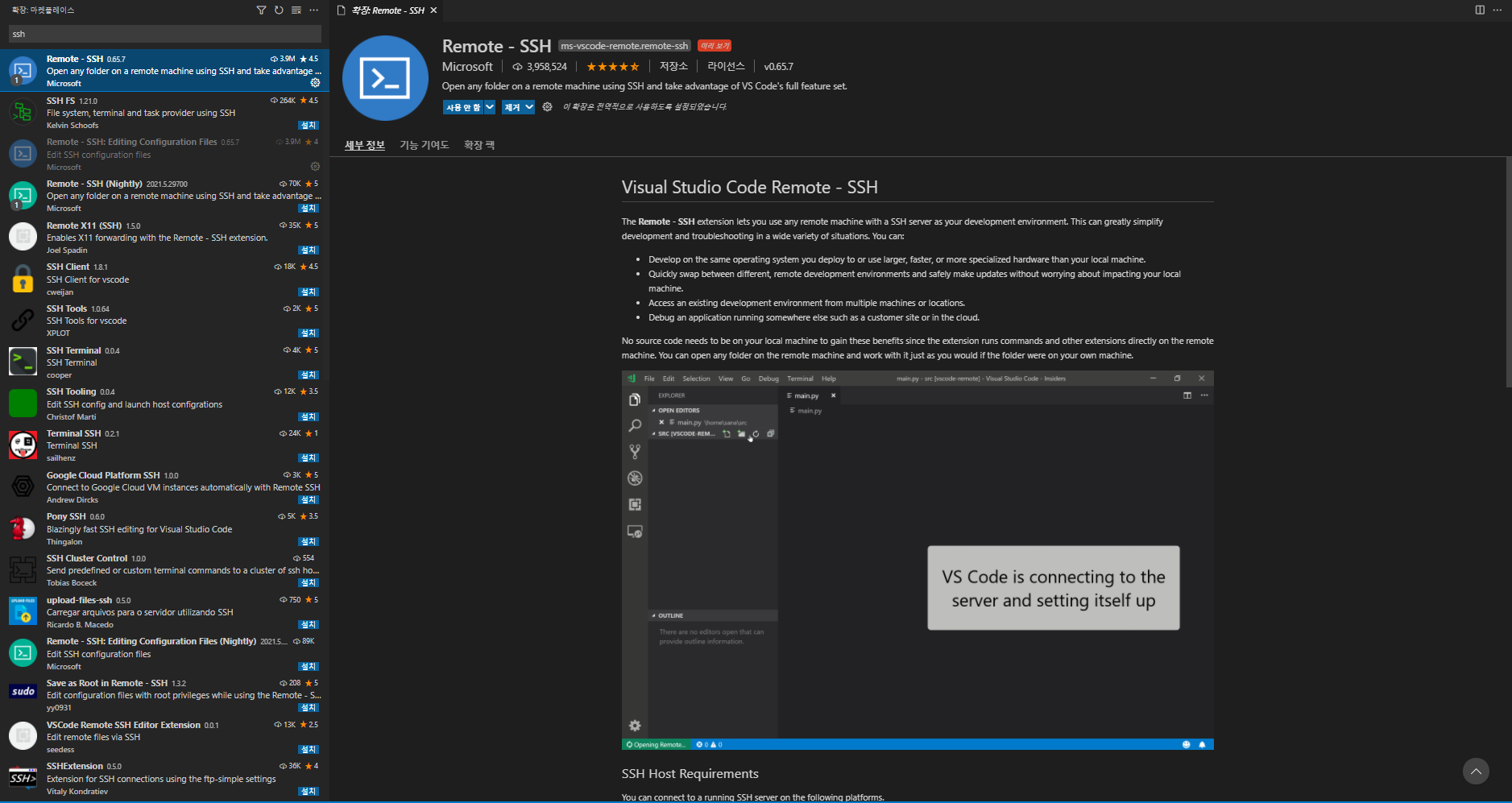
Task: Click the ms-vscode-remote.remote-ssh identifier
Action: (625, 46)
